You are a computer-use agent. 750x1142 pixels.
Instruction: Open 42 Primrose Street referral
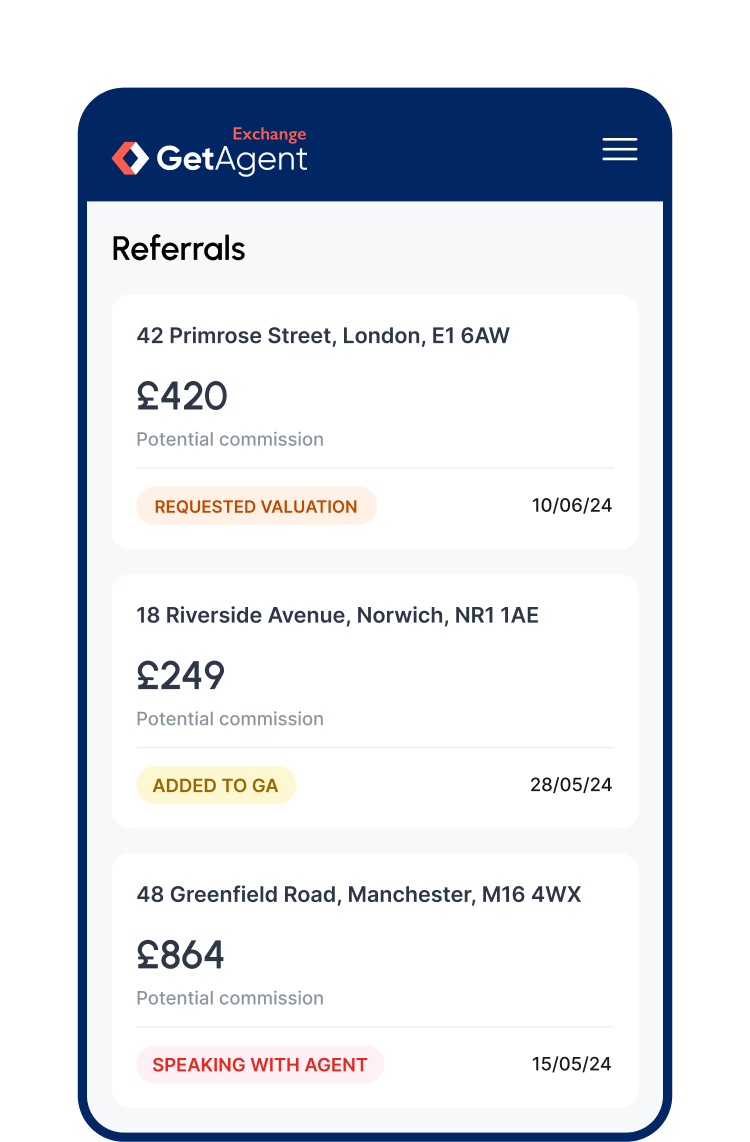(x=323, y=336)
